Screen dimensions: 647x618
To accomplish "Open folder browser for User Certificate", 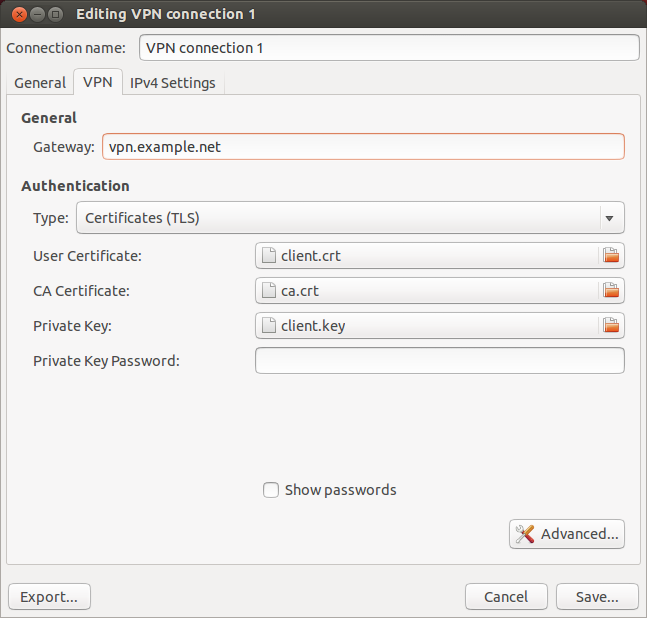I will point(611,256).
